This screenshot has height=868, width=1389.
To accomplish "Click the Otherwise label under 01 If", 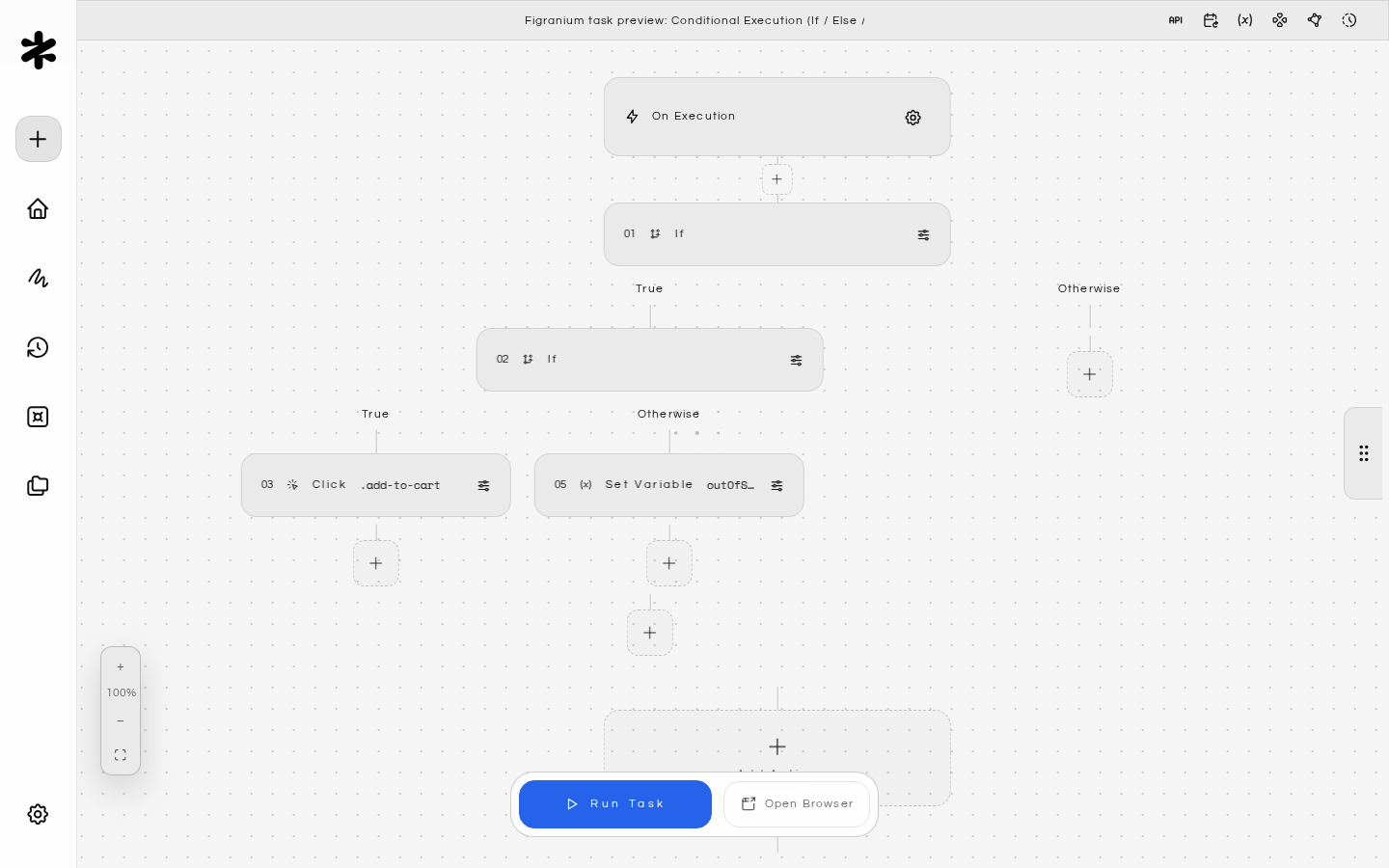I will (1089, 289).
